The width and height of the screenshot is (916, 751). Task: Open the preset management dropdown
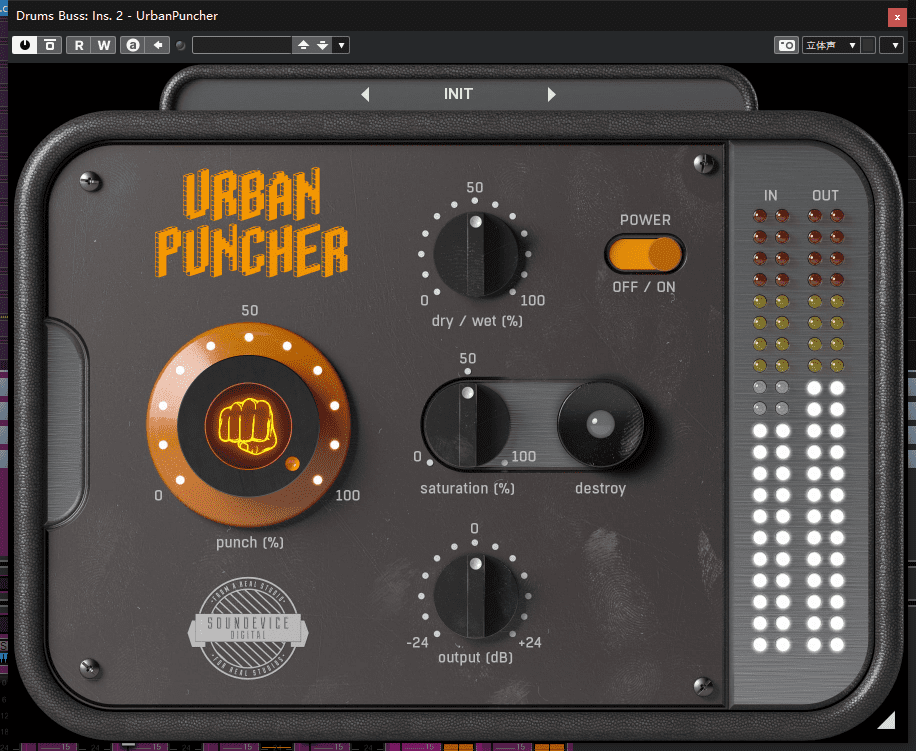341,45
